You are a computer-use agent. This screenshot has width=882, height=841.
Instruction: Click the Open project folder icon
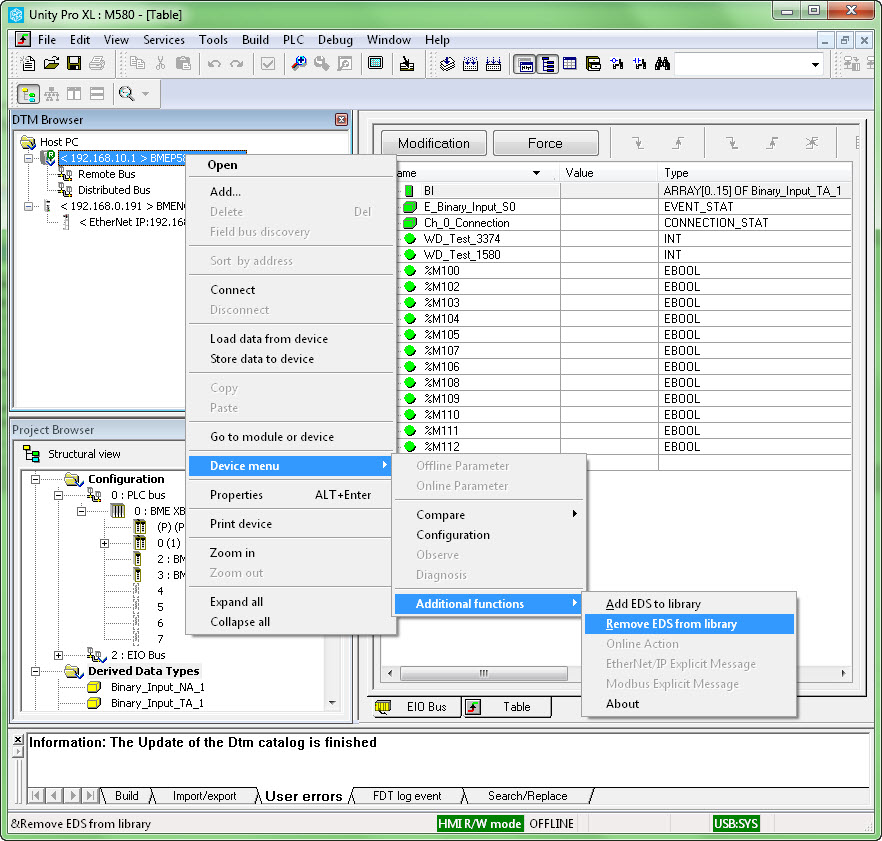point(51,64)
